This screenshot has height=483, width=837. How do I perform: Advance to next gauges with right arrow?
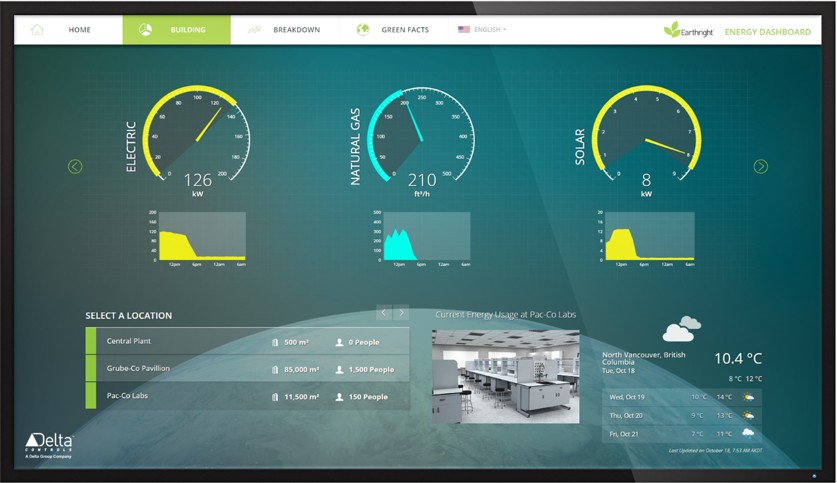(760, 167)
